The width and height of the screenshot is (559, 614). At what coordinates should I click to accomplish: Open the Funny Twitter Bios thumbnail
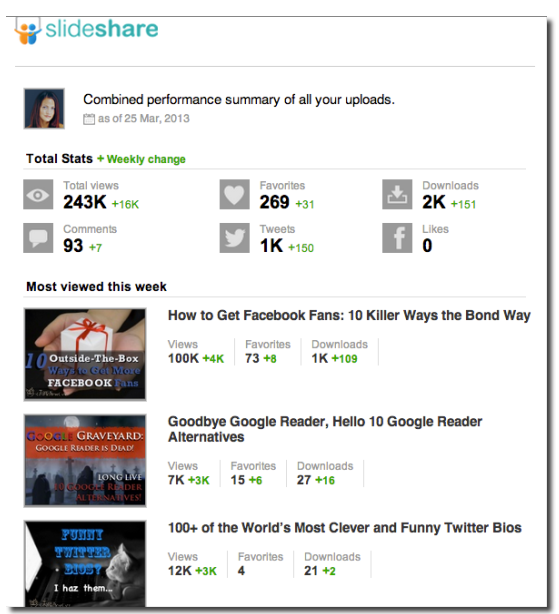85,564
